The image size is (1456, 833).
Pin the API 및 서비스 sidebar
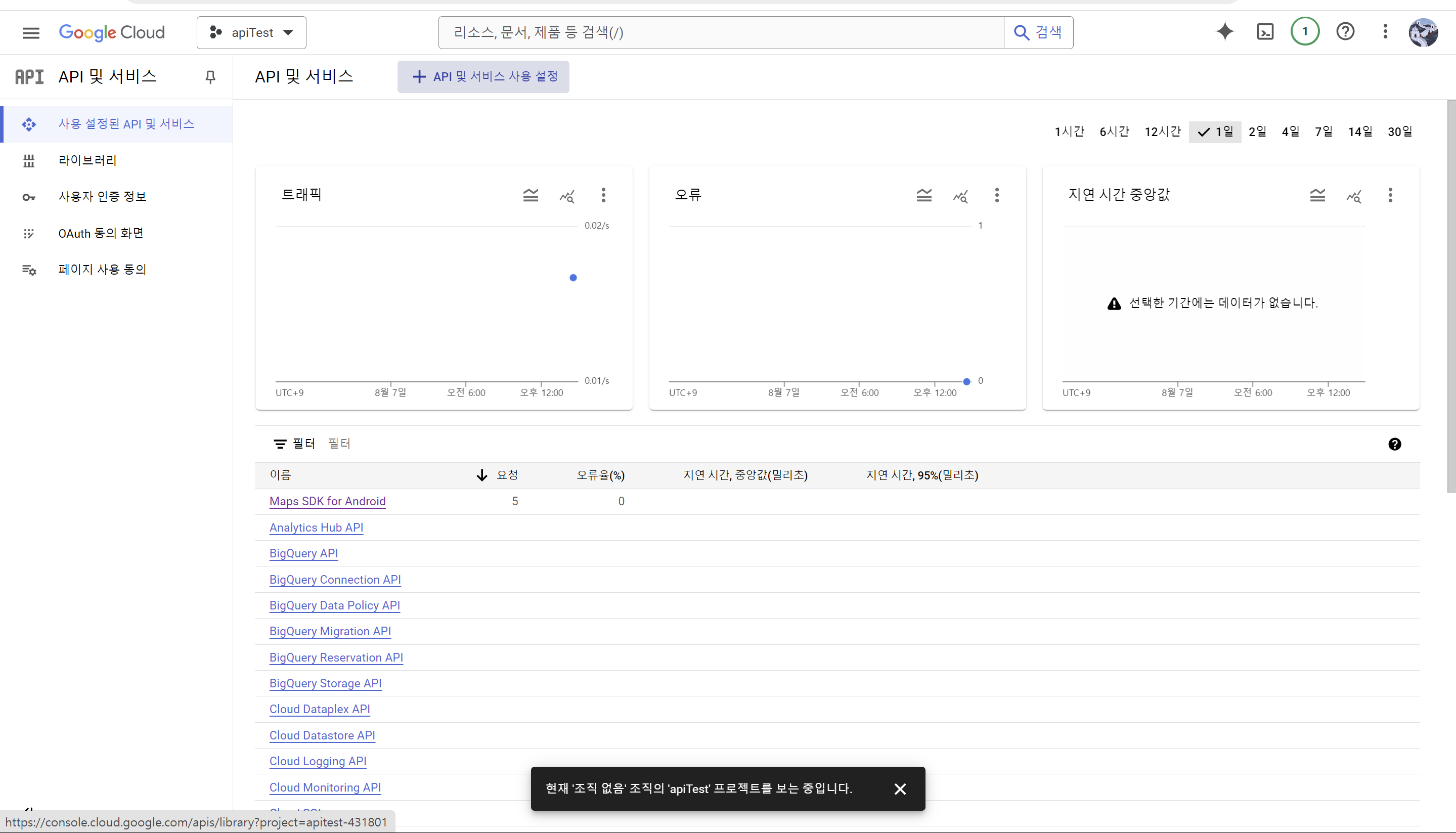(210, 77)
